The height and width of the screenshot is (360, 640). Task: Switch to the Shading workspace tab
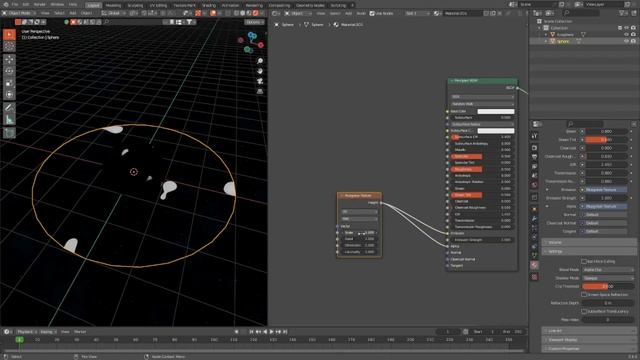209,5
